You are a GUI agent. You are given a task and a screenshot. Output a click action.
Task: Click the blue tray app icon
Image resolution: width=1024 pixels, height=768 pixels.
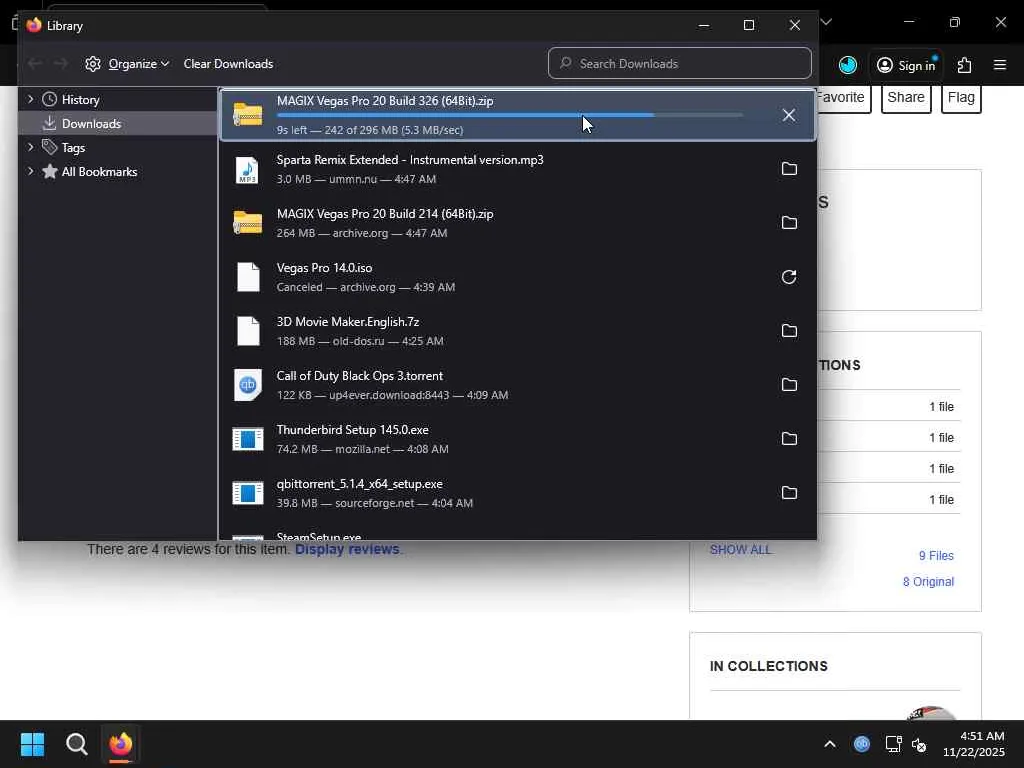coord(862,744)
